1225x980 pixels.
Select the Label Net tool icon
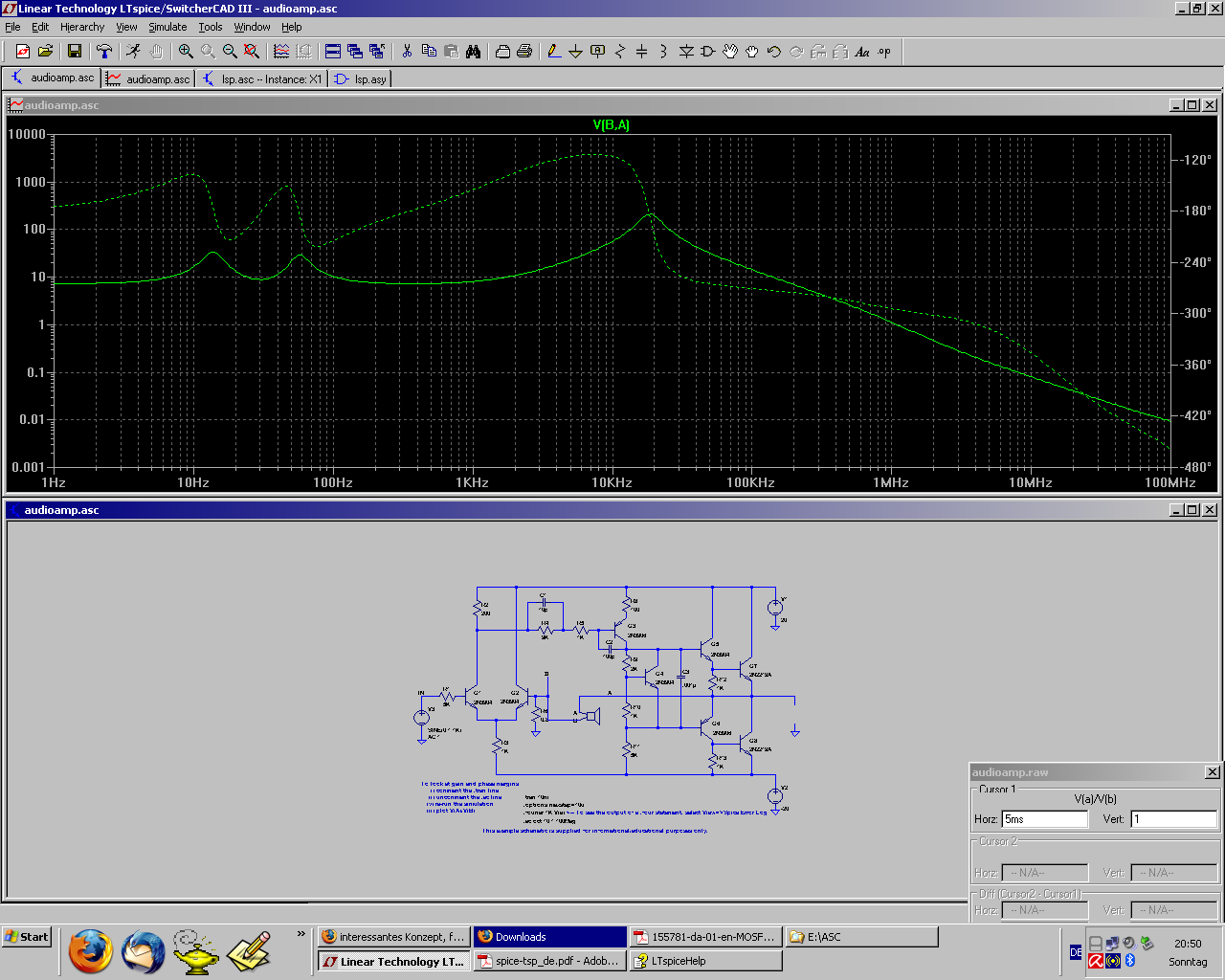(597, 52)
